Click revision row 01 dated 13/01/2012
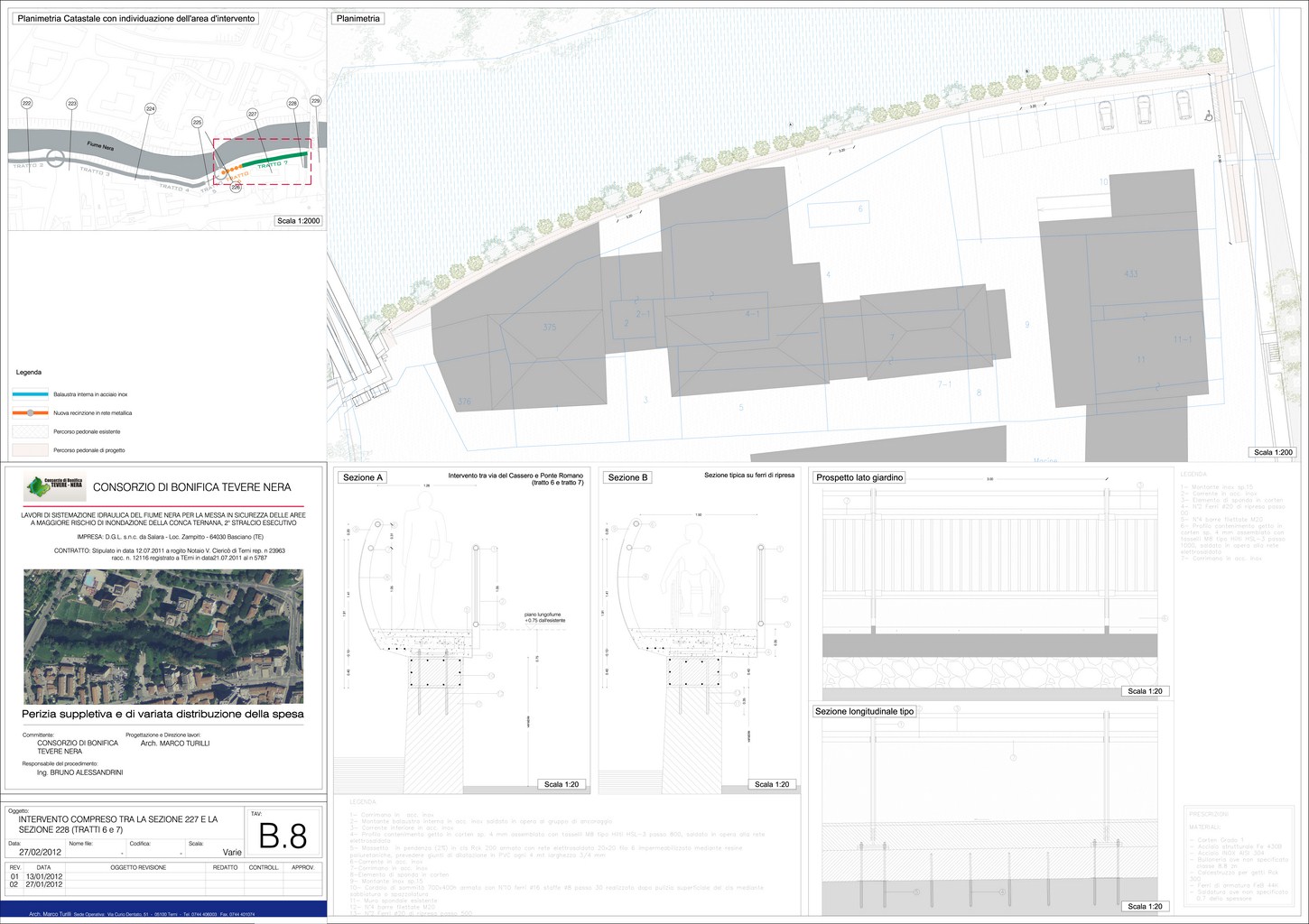The height and width of the screenshot is (924, 1309). coord(165,876)
